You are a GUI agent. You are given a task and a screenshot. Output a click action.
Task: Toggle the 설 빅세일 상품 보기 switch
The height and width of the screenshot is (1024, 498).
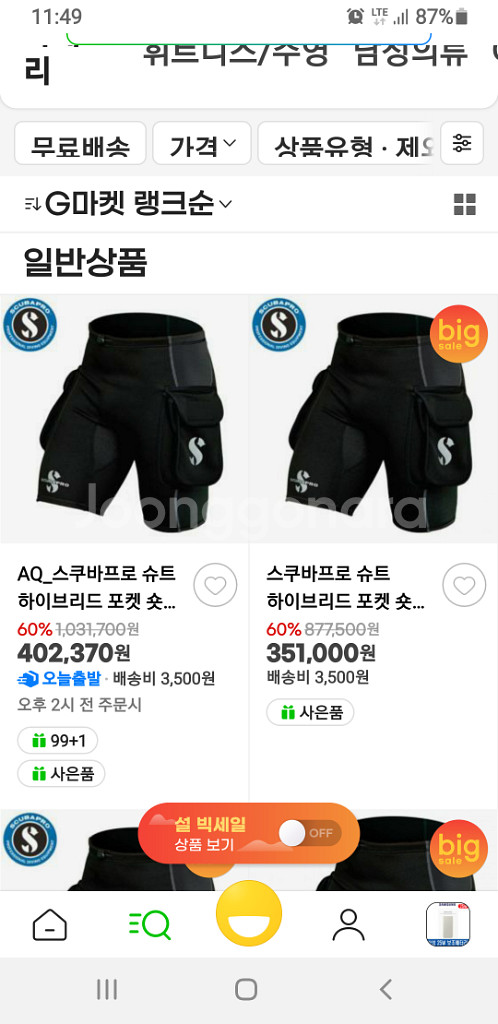pyautogui.click(x=309, y=833)
